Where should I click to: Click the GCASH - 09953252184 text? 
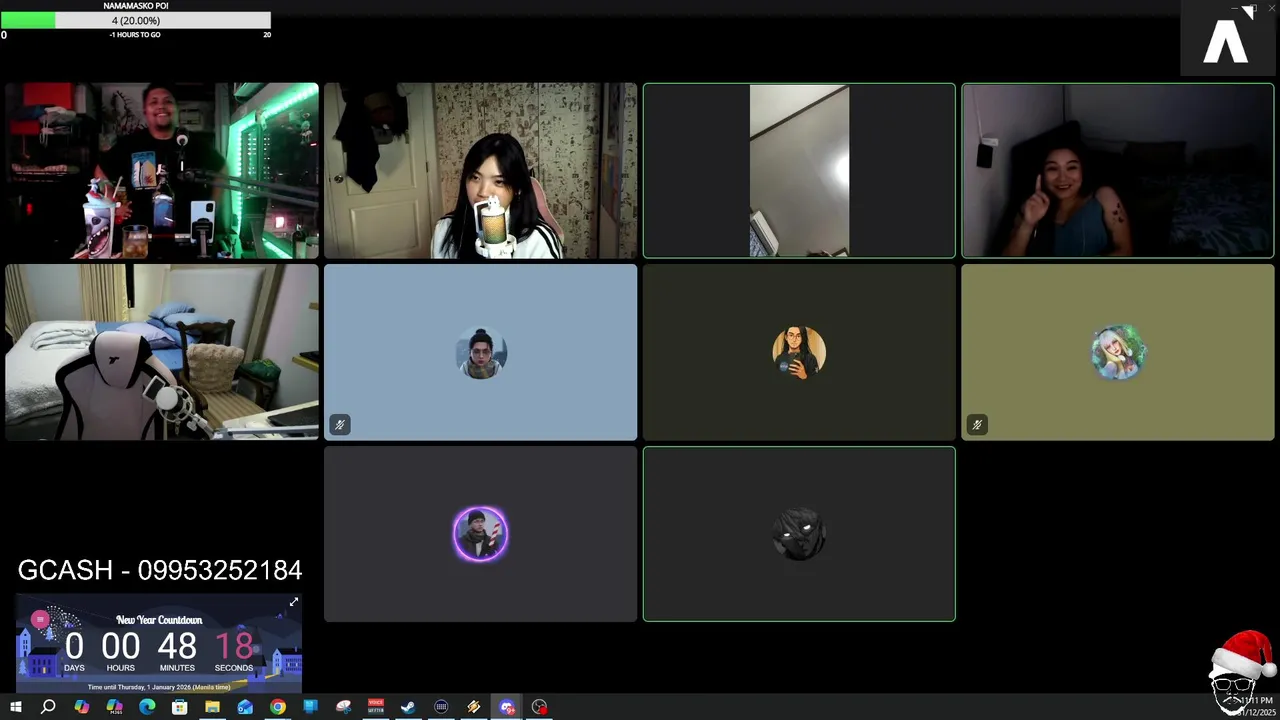pos(160,570)
